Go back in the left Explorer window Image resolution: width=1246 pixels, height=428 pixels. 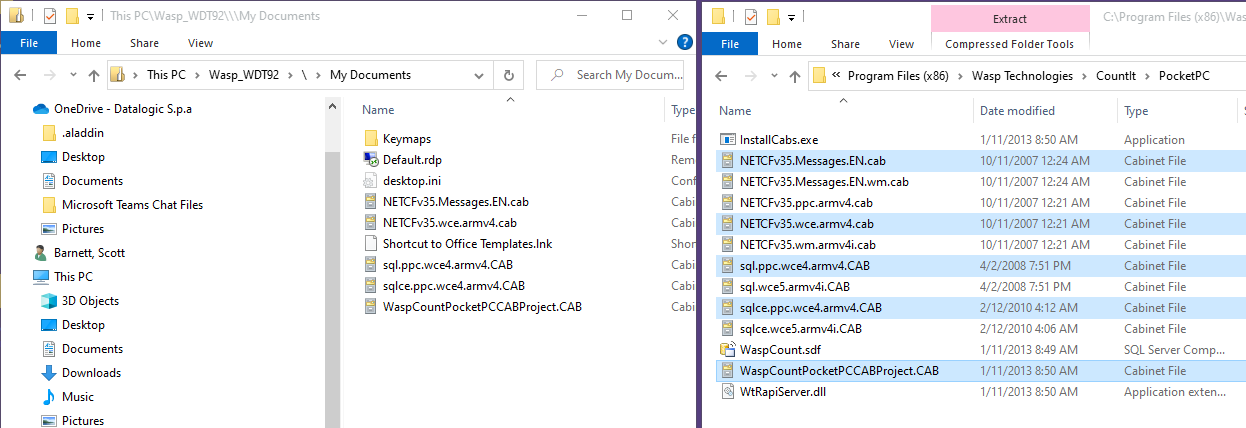20,75
